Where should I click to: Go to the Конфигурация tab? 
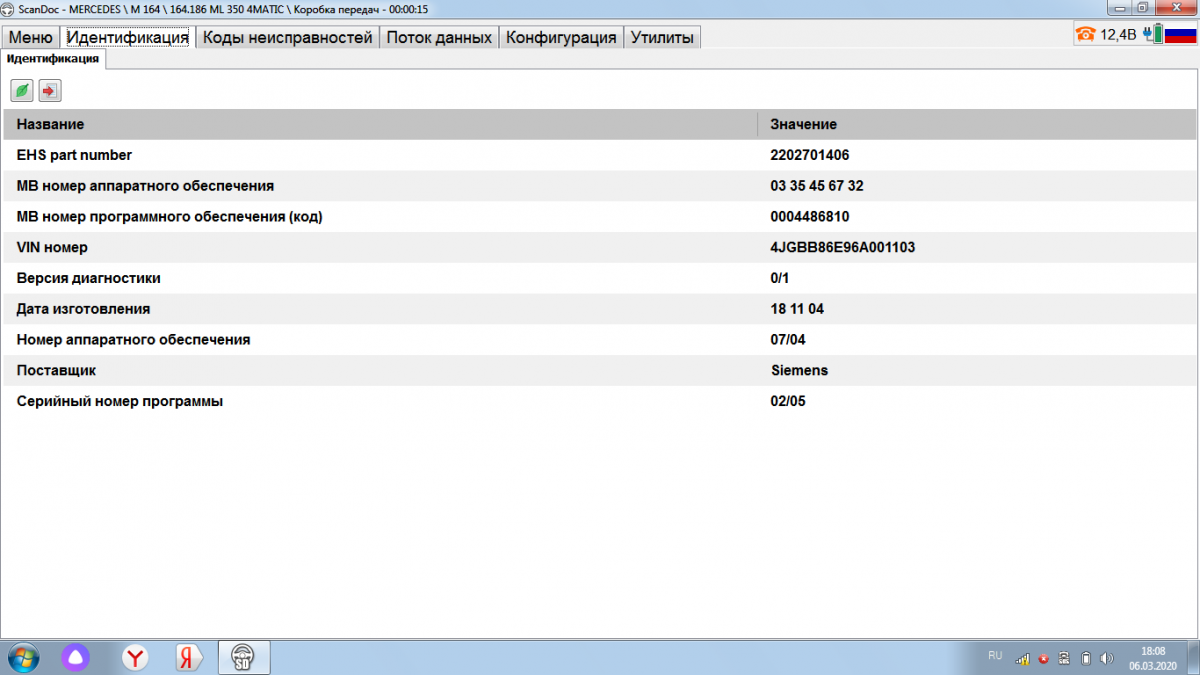(561, 37)
